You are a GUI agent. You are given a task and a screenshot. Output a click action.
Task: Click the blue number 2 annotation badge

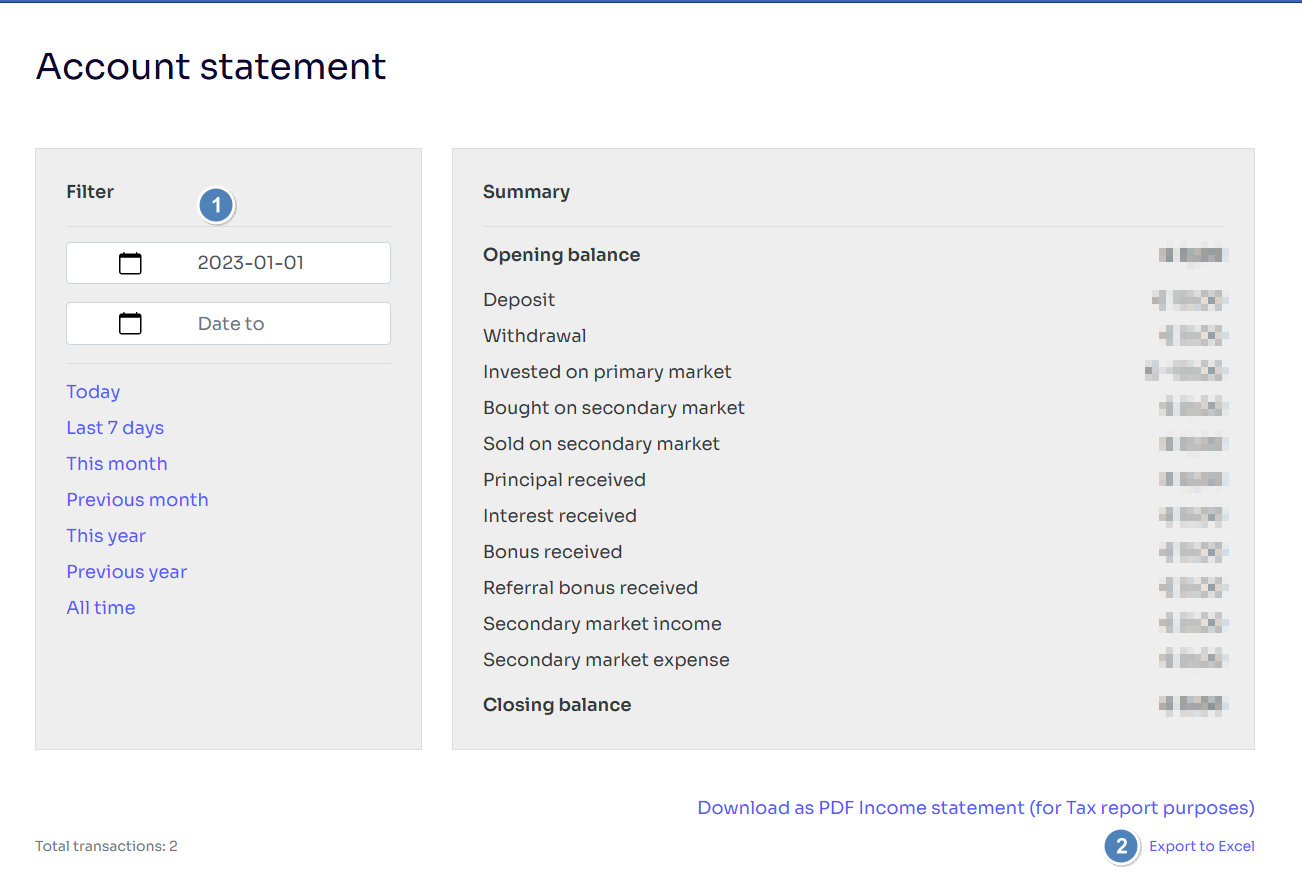[1121, 847]
